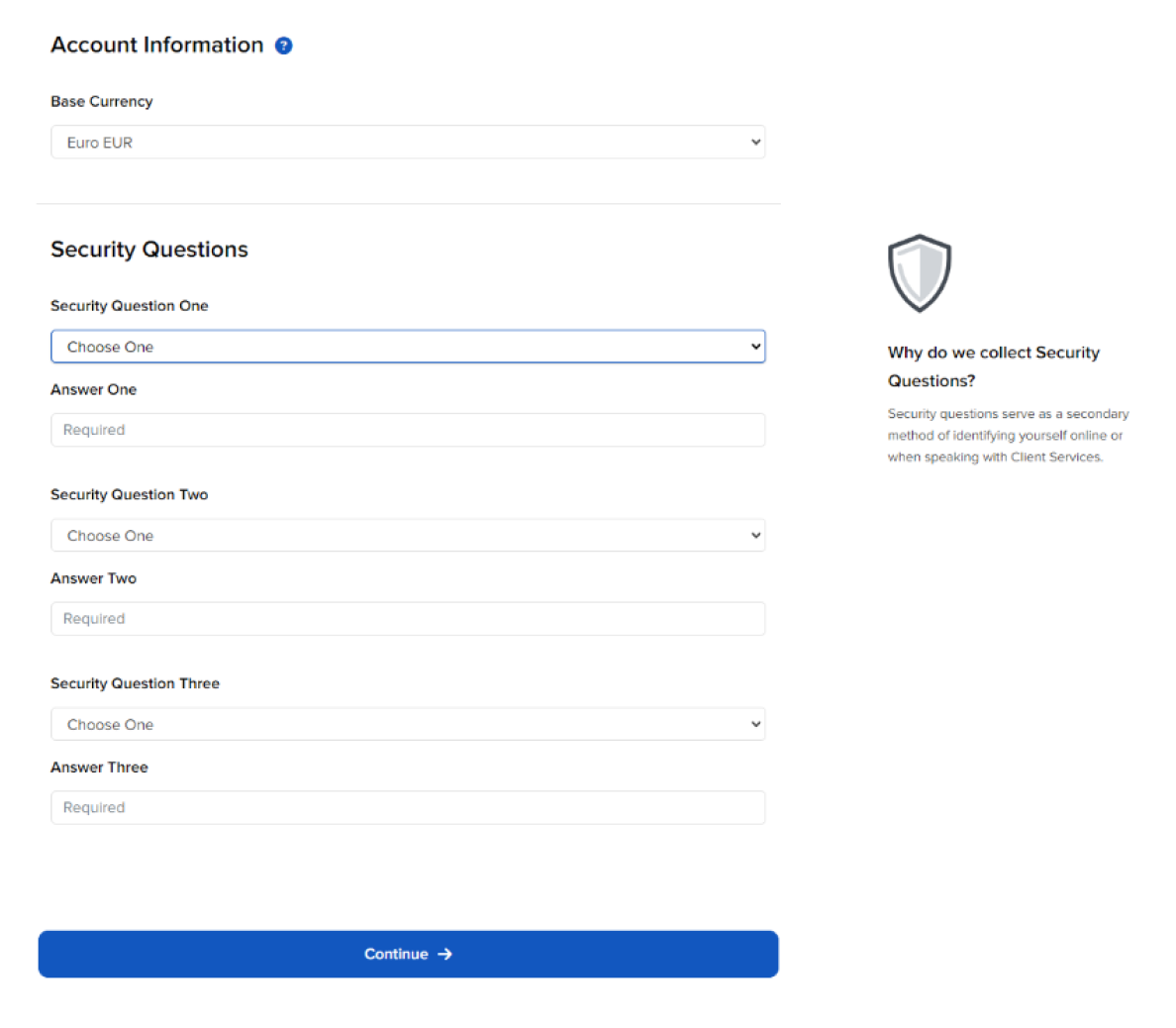Click the Answer One field label

pos(93,389)
